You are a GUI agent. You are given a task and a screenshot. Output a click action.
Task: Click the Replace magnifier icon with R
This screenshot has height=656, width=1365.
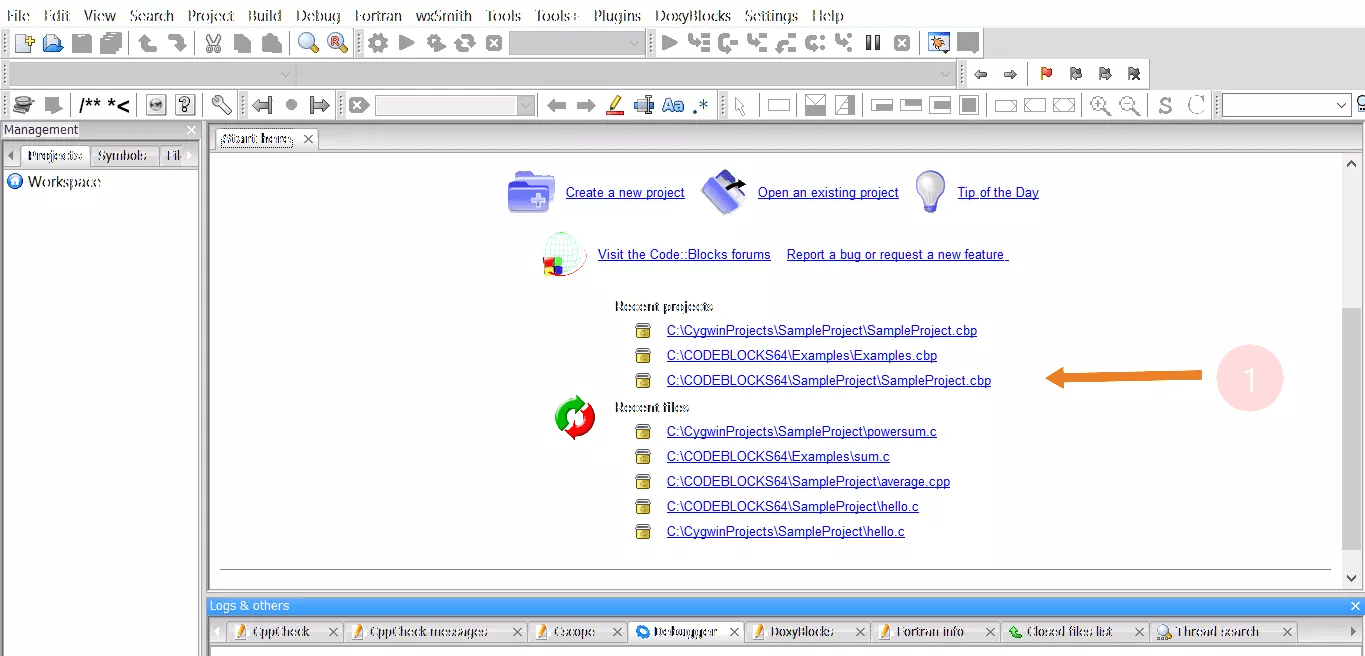pos(337,43)
